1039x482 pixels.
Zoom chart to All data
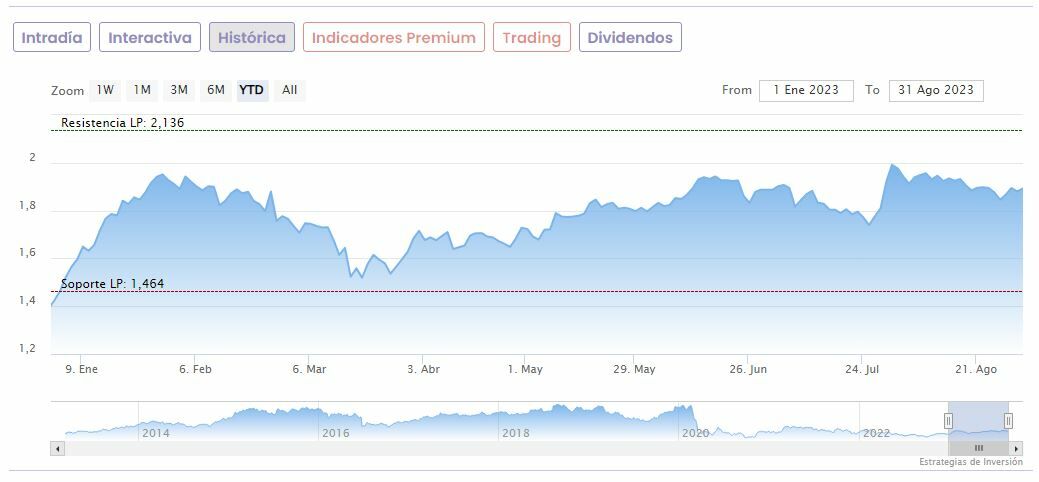click(x=290, y=90)
